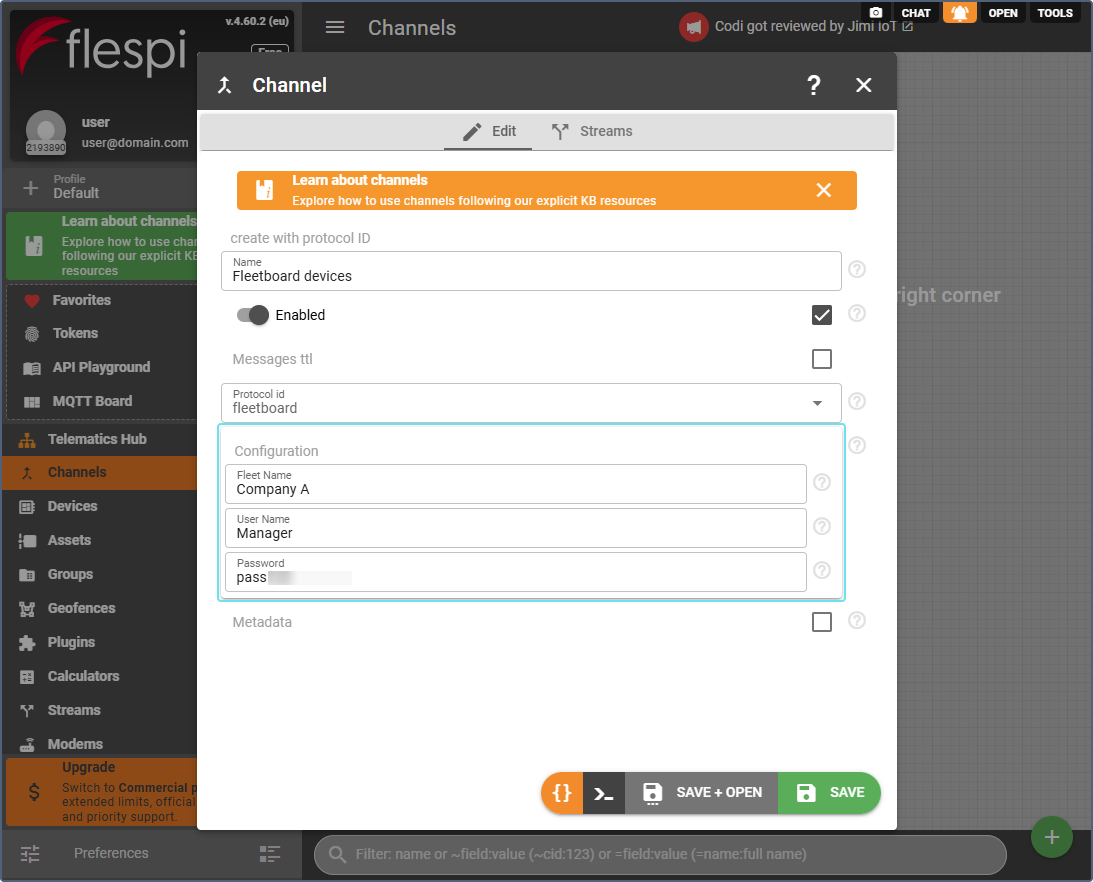The height and width of the screenshot is (882, 1093).
Task: Open the notifications bell icon
Action: click(960, 13)
